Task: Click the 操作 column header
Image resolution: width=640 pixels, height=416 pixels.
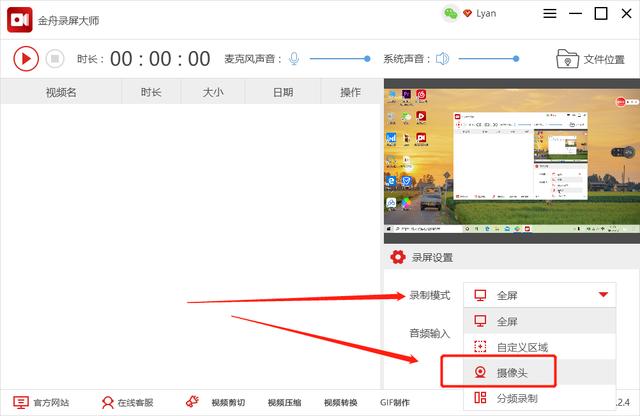Action: pyautogui.click(x=351, y=92)
